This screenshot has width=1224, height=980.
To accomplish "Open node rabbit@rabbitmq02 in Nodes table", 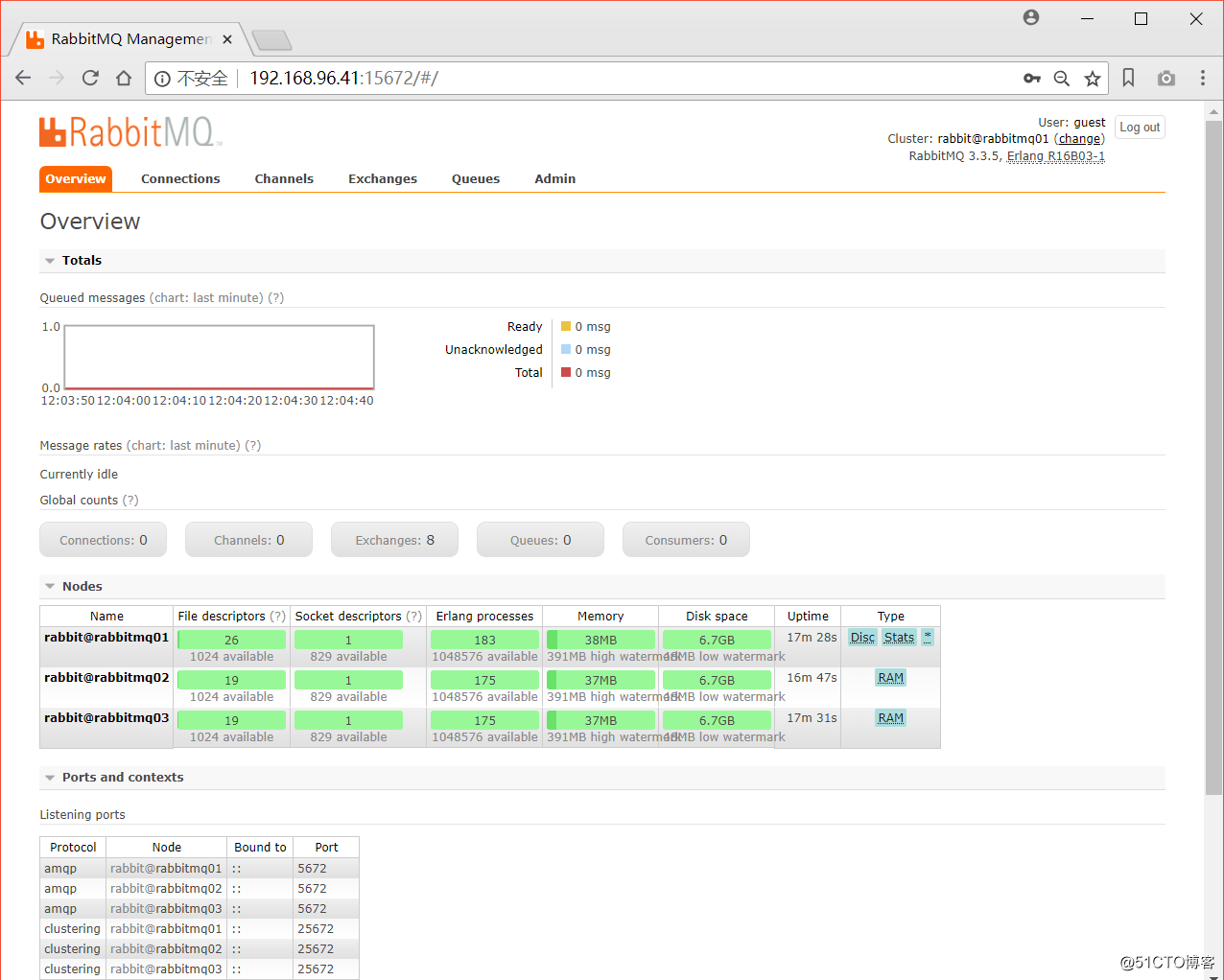I will pyautogui.click(x=106, y=678).
